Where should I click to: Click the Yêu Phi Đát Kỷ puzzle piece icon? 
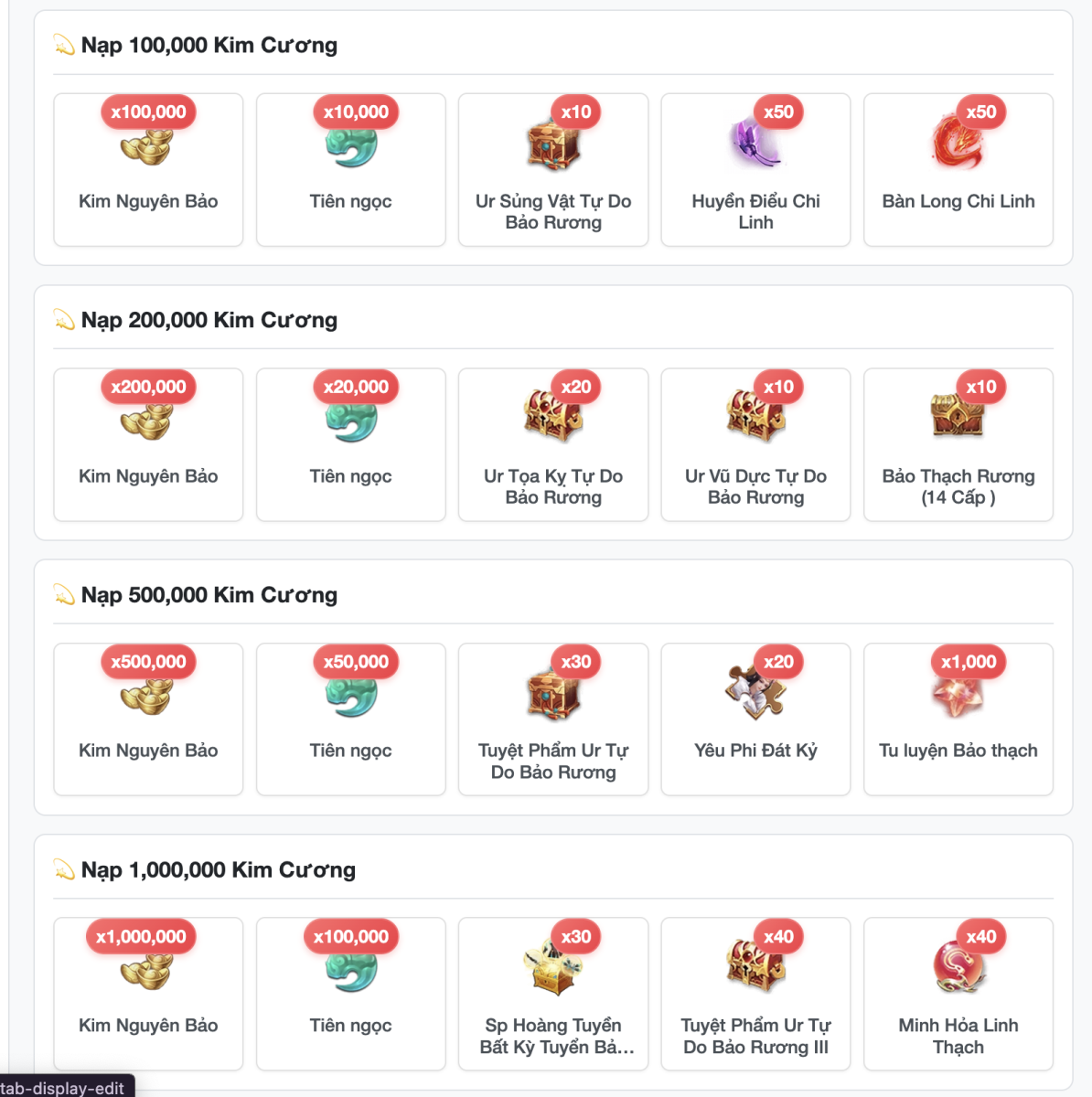(x=756, y=692)
